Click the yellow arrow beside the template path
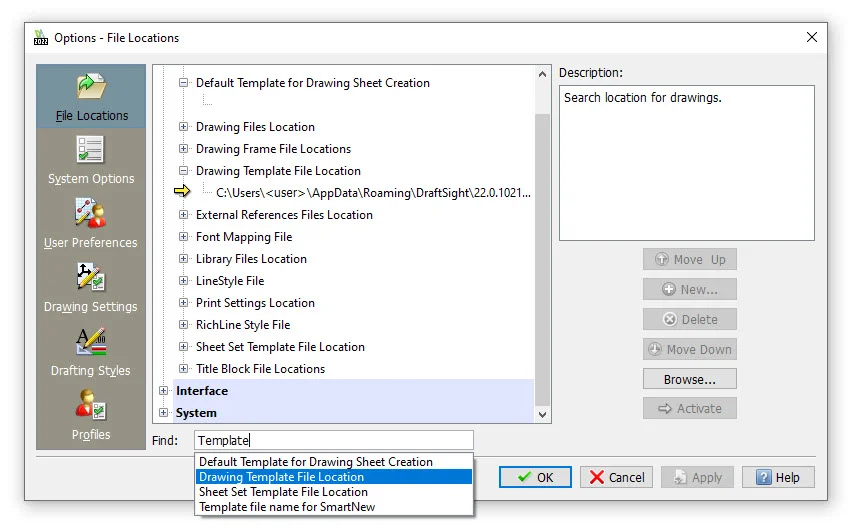 coord(181,192)
